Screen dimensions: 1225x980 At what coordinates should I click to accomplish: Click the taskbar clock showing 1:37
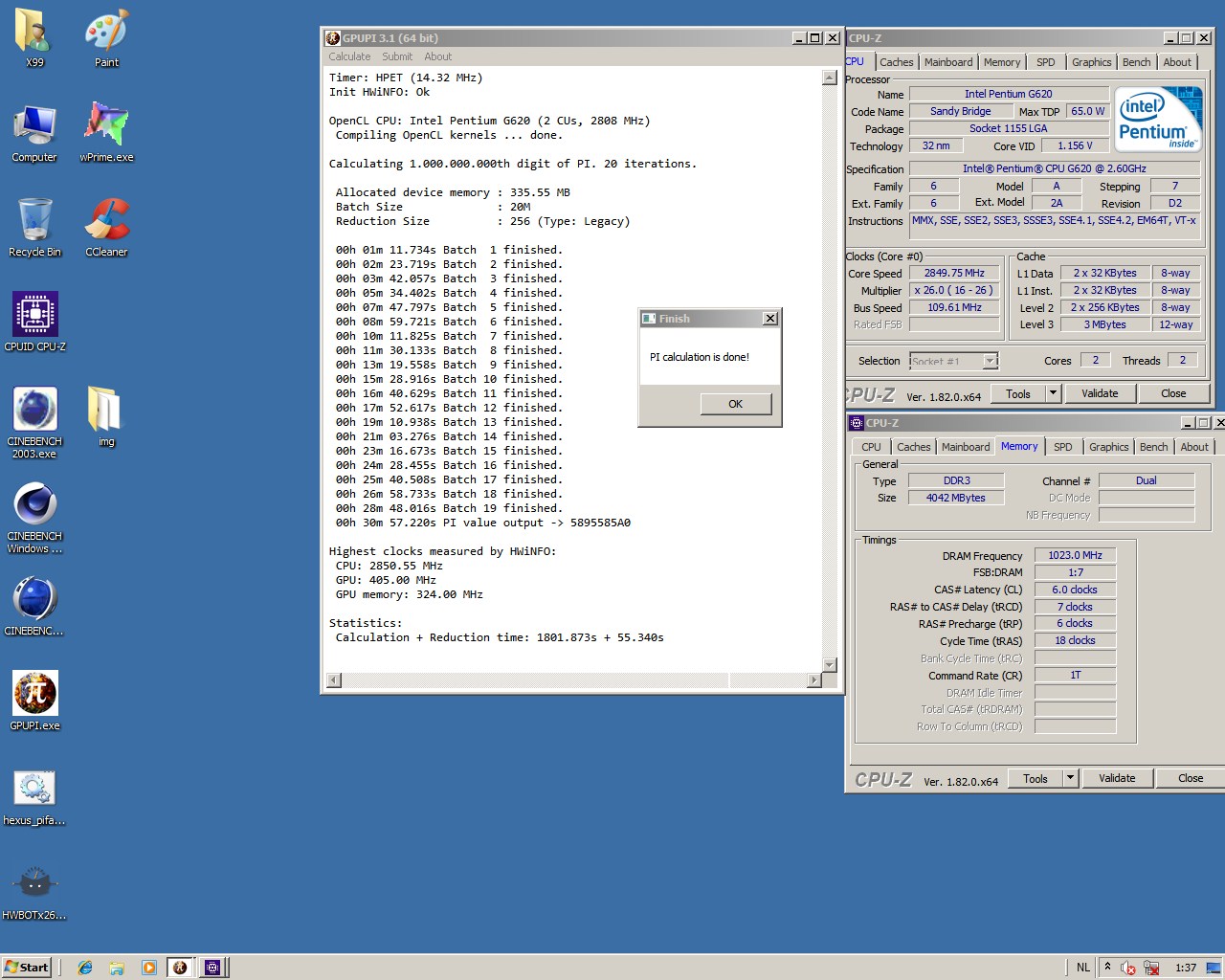pos(1186,968)
